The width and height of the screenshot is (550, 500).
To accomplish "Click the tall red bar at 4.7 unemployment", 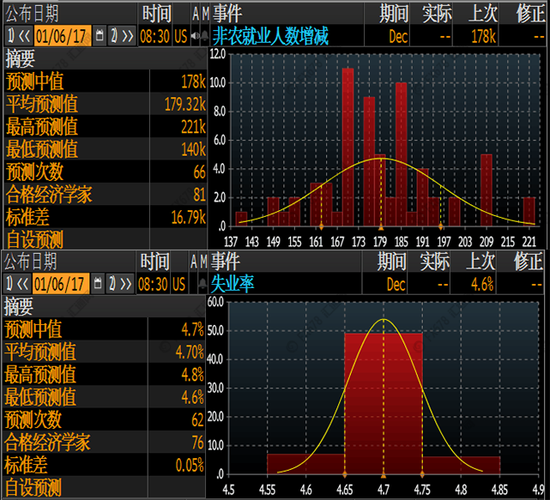I will [x=383, y=404].
